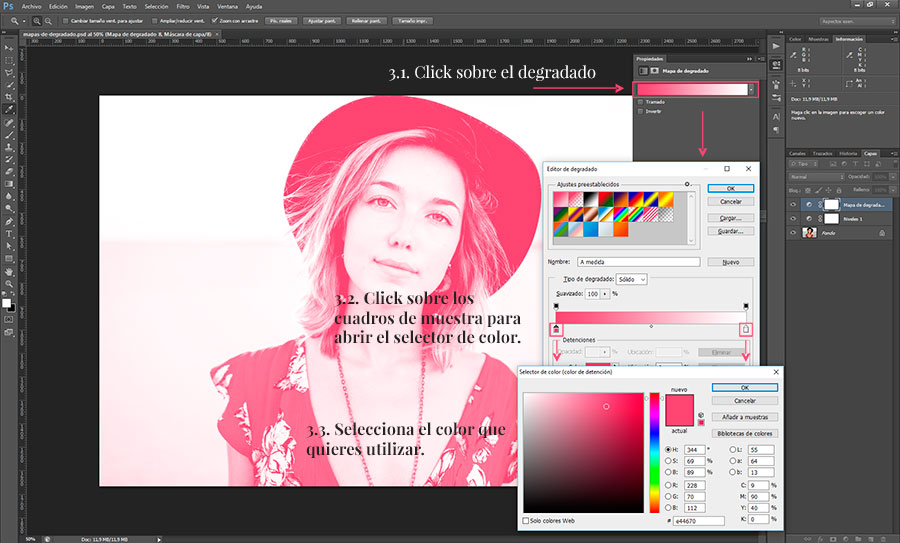900x543 pixels.
Task: Click Guardar button in gradient editor
Action: coord(729,231)
